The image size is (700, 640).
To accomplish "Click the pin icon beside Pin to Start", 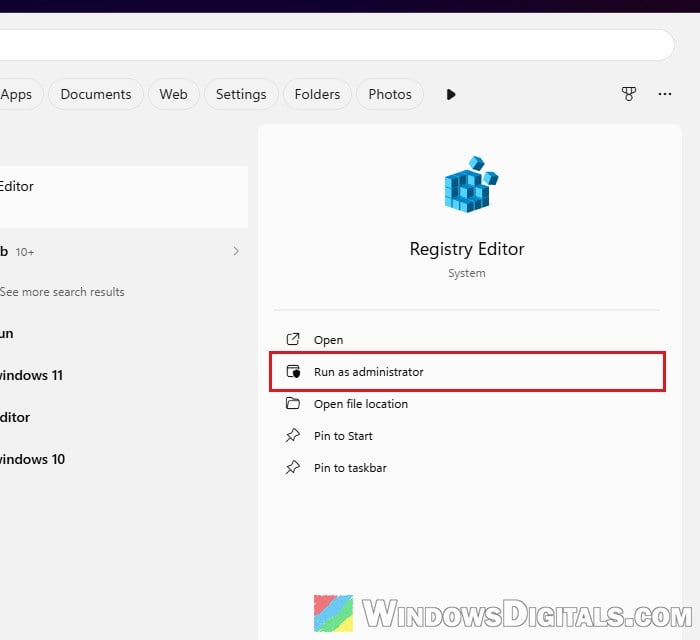I will [x=293, y=435].
